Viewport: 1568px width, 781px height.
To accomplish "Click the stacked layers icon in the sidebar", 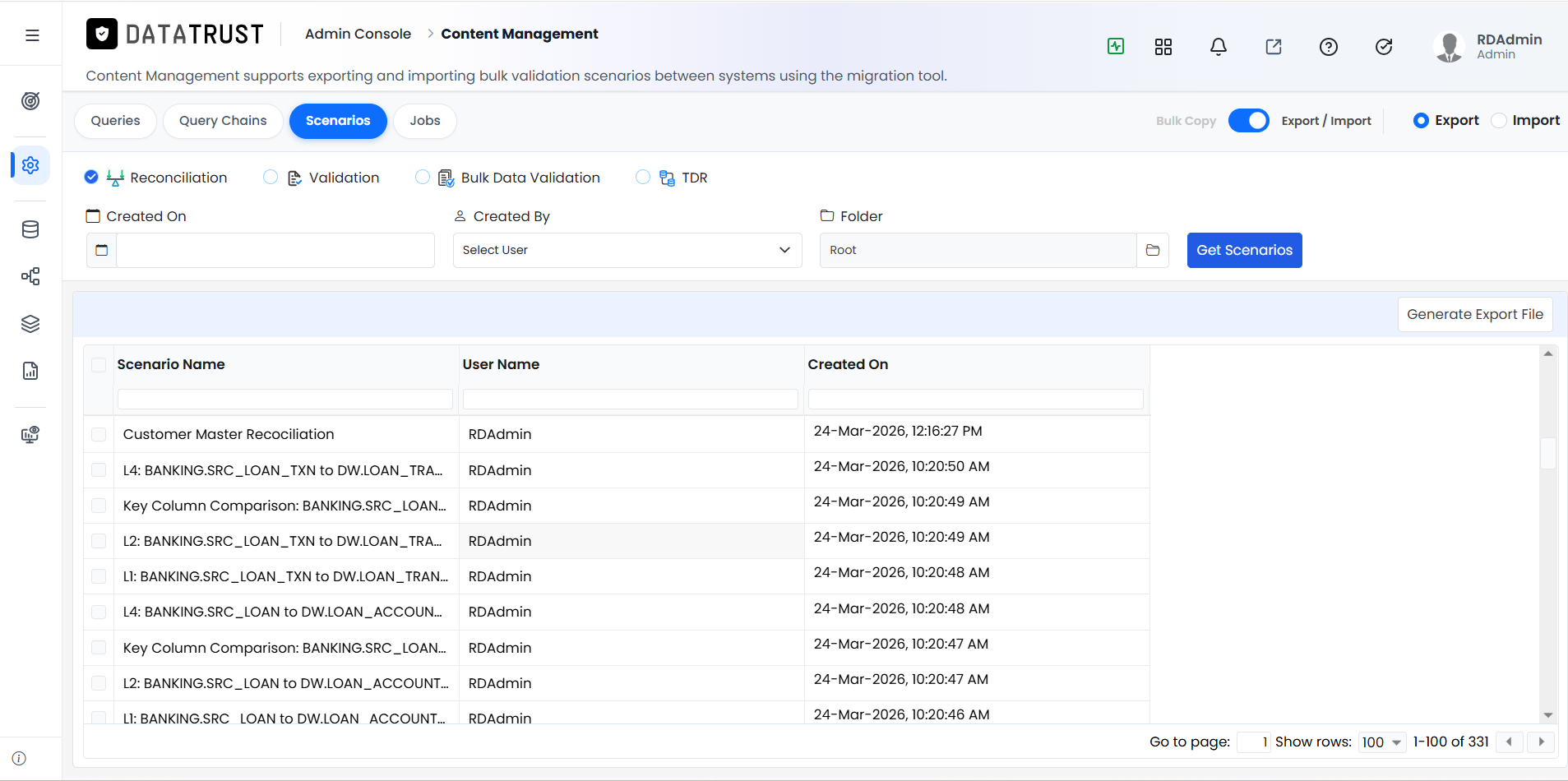I will [30, 324].
